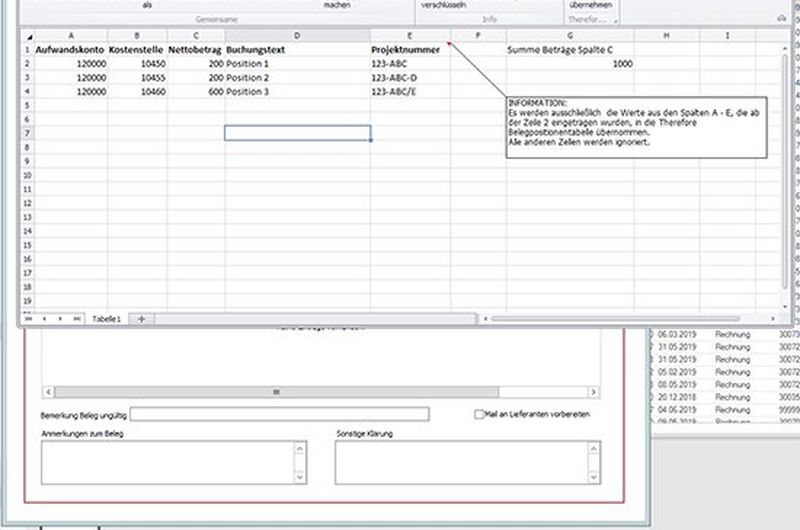The width and height of the screenshot is (800, 530).
Task: Click the previous sheet navigation arrow
Action: click(44, 319)
